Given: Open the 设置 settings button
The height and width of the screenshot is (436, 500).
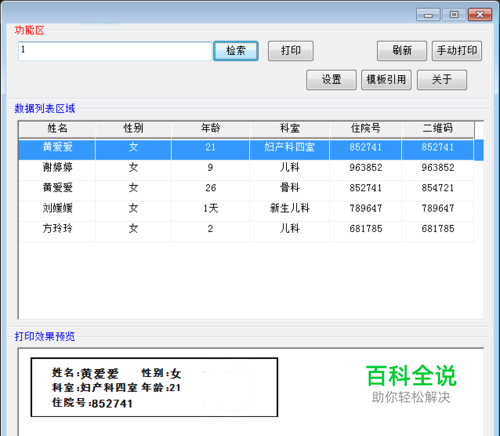Looking at the screenshot, I should pos(331,80).
